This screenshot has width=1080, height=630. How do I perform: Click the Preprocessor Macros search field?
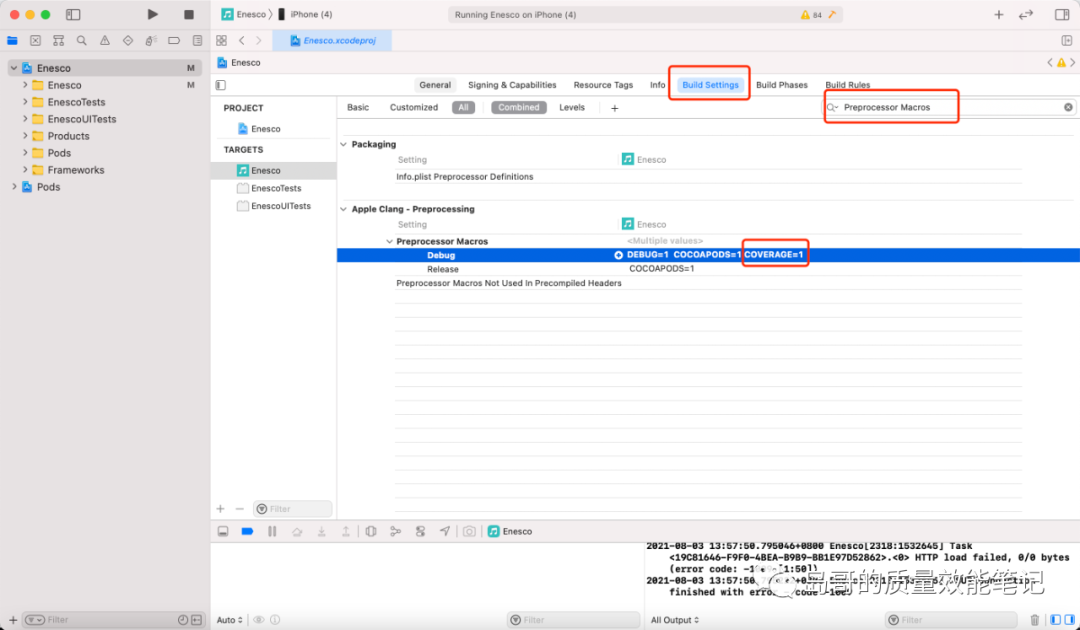pyautogui.click(x=949, y=107)
